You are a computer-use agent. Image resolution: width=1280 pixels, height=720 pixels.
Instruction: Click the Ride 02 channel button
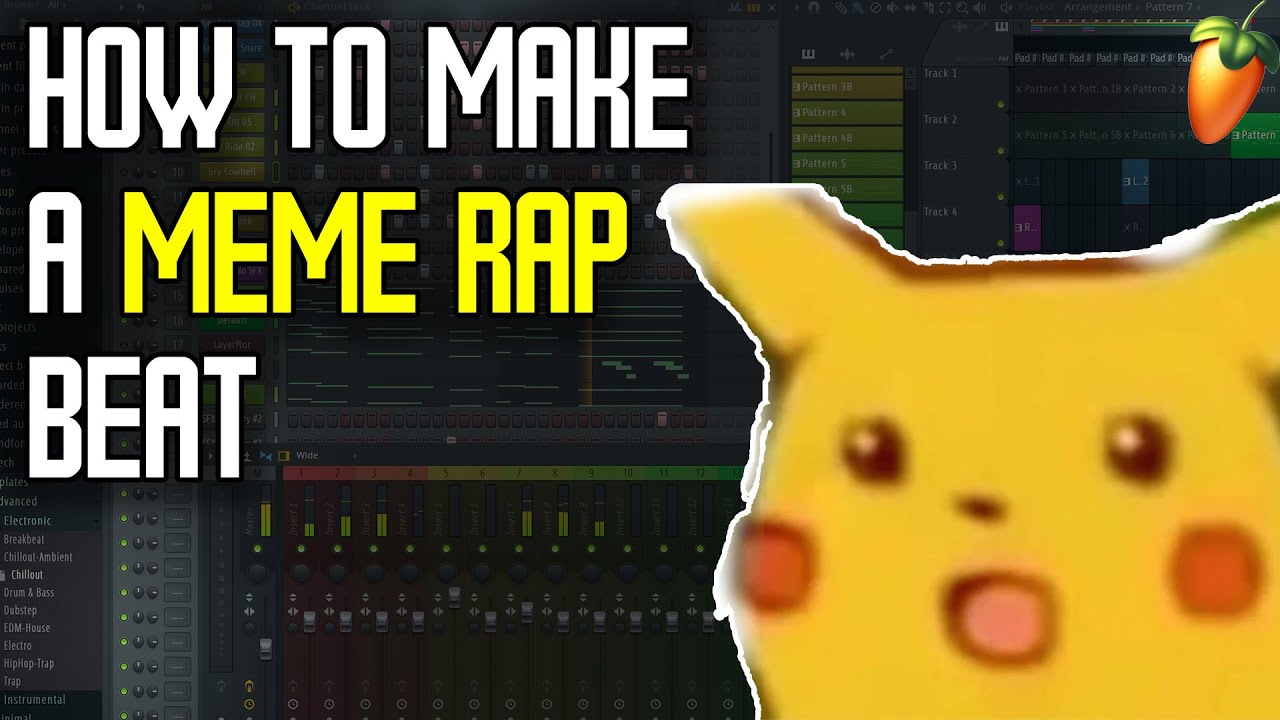[x=232, y=147]
